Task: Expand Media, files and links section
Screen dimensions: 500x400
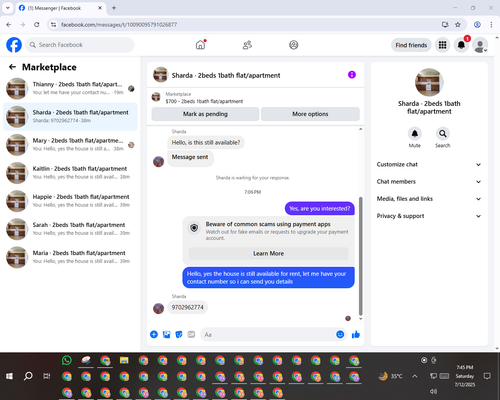Action: [429, 199]
